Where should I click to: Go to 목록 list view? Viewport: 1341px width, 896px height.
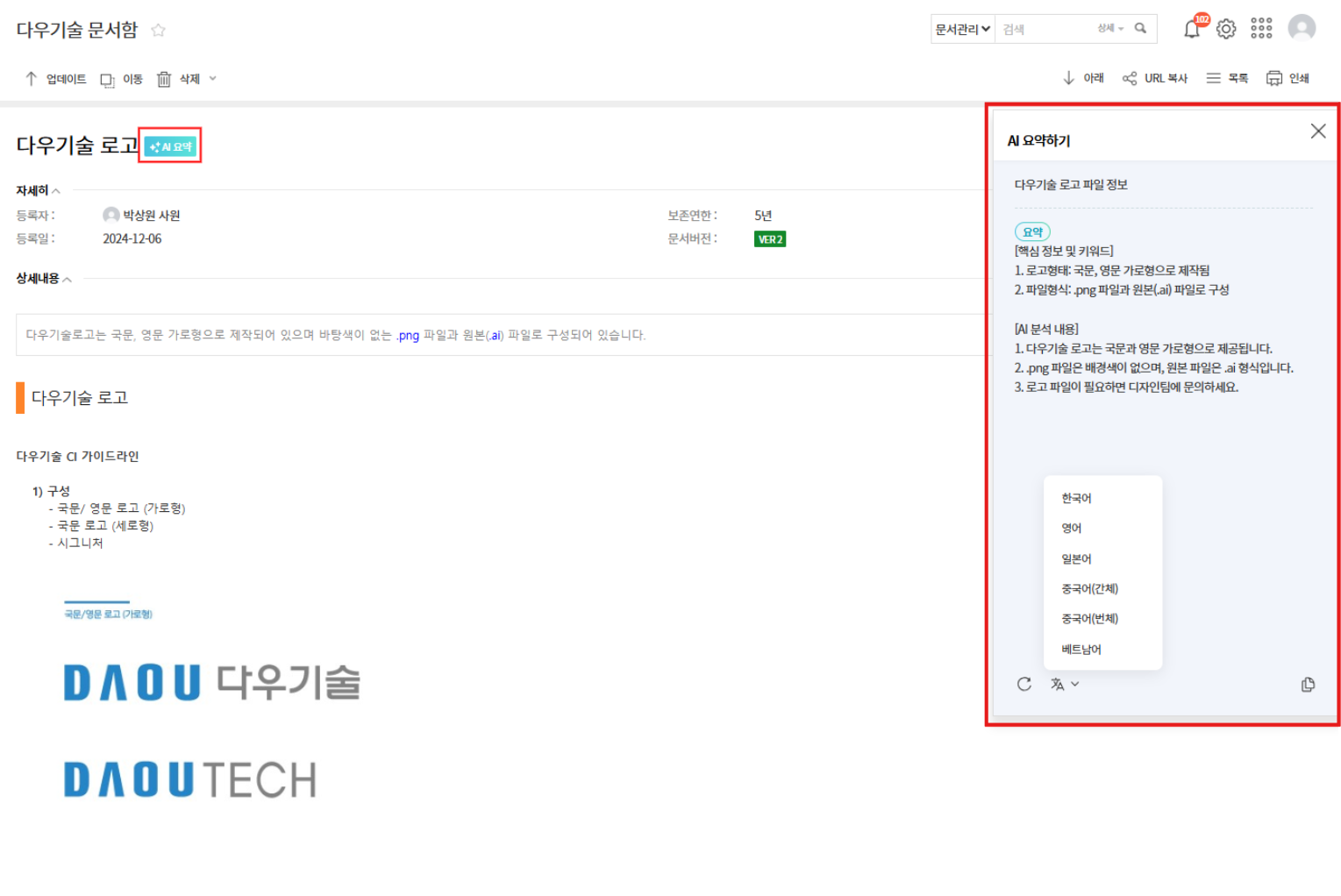click(1227, 78)
